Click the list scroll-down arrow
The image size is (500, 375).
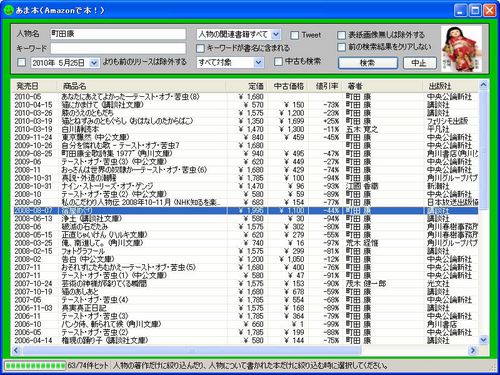(483, 340)
